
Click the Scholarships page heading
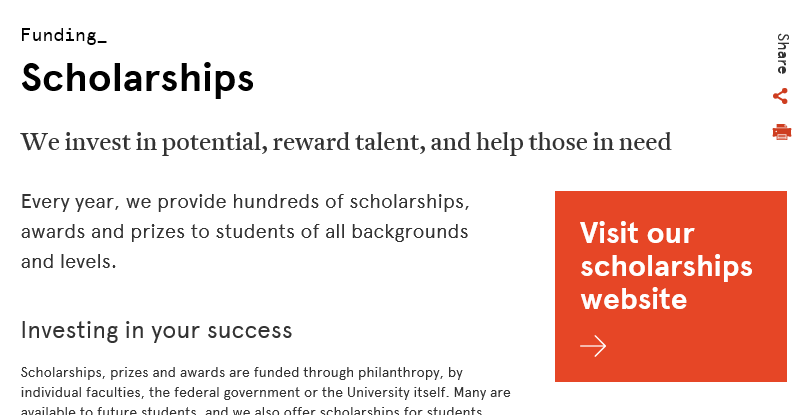[x=137, y=78]
